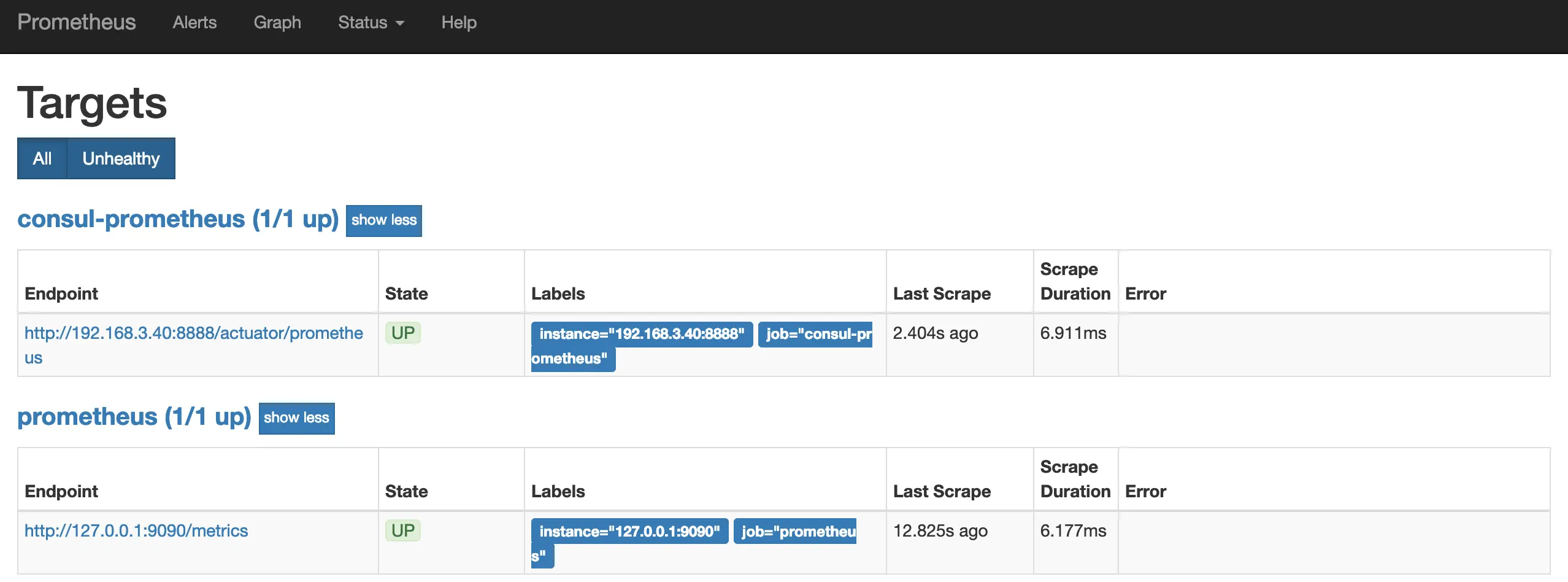Open the consul-prometheus job heading link
The image size is (1568, 582).
(x=178, y=219)
